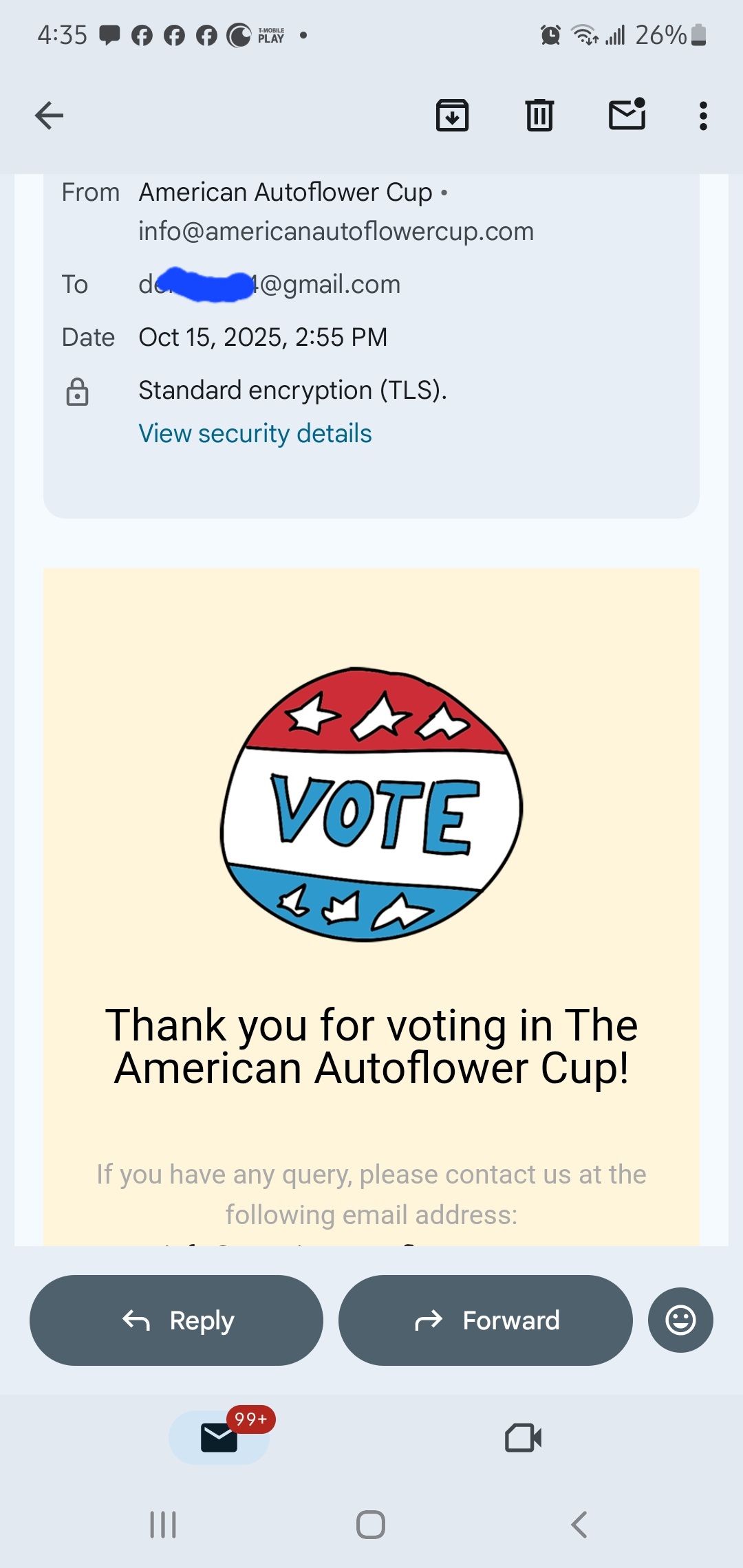Open the emoji reaction picker
743x1568 pixels.
click(x=680, y=1320)
